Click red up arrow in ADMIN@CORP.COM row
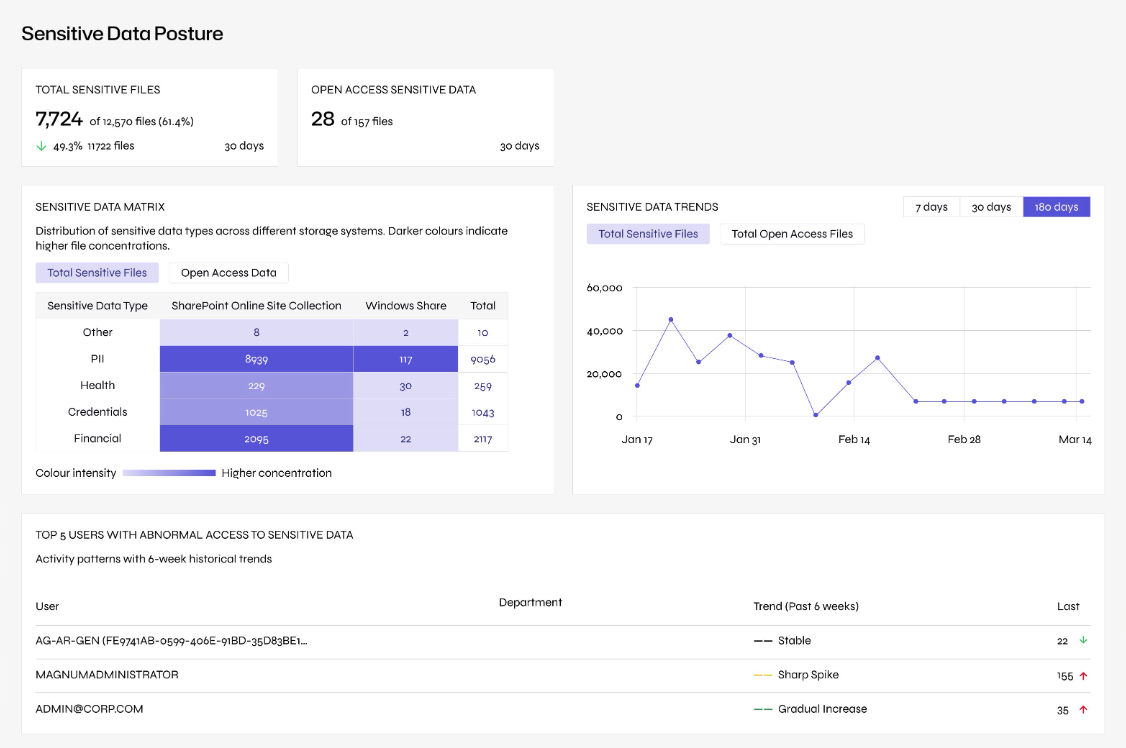 [x=1084, y=709]
